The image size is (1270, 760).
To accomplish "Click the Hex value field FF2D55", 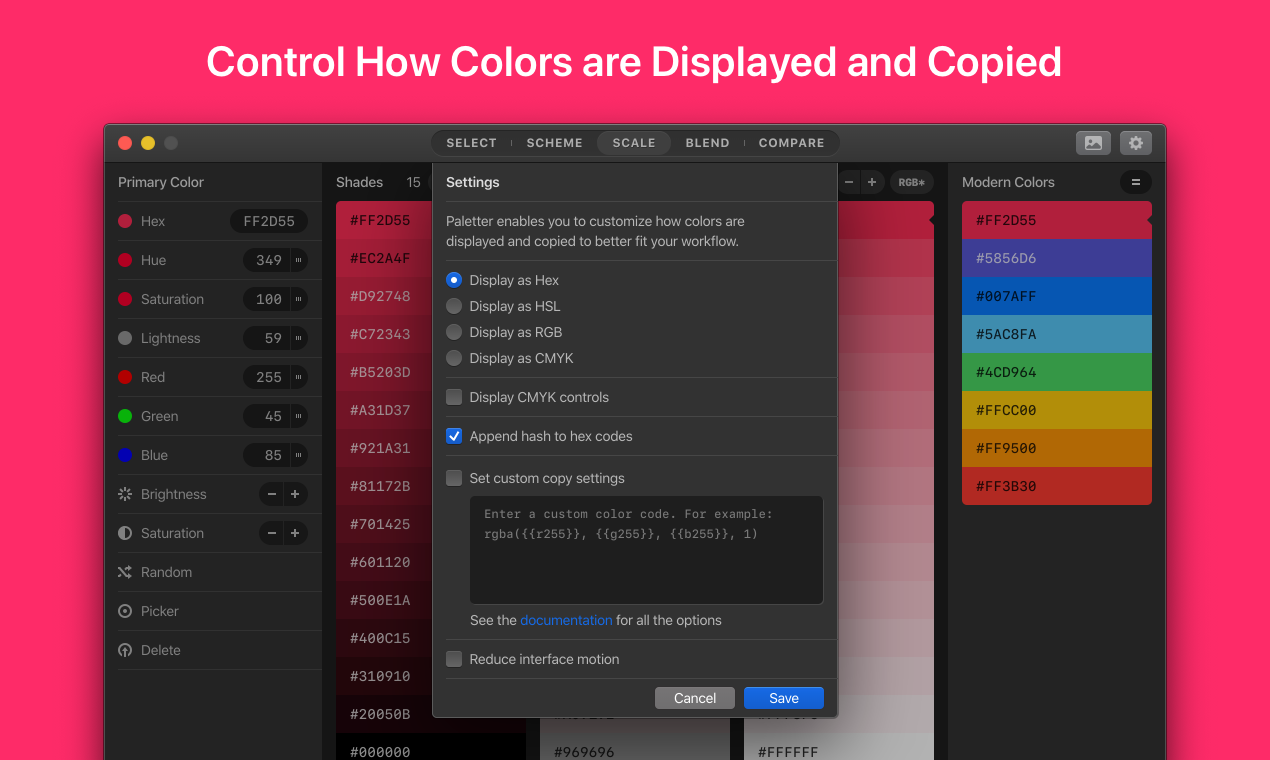I will click(x=269, y=221).
